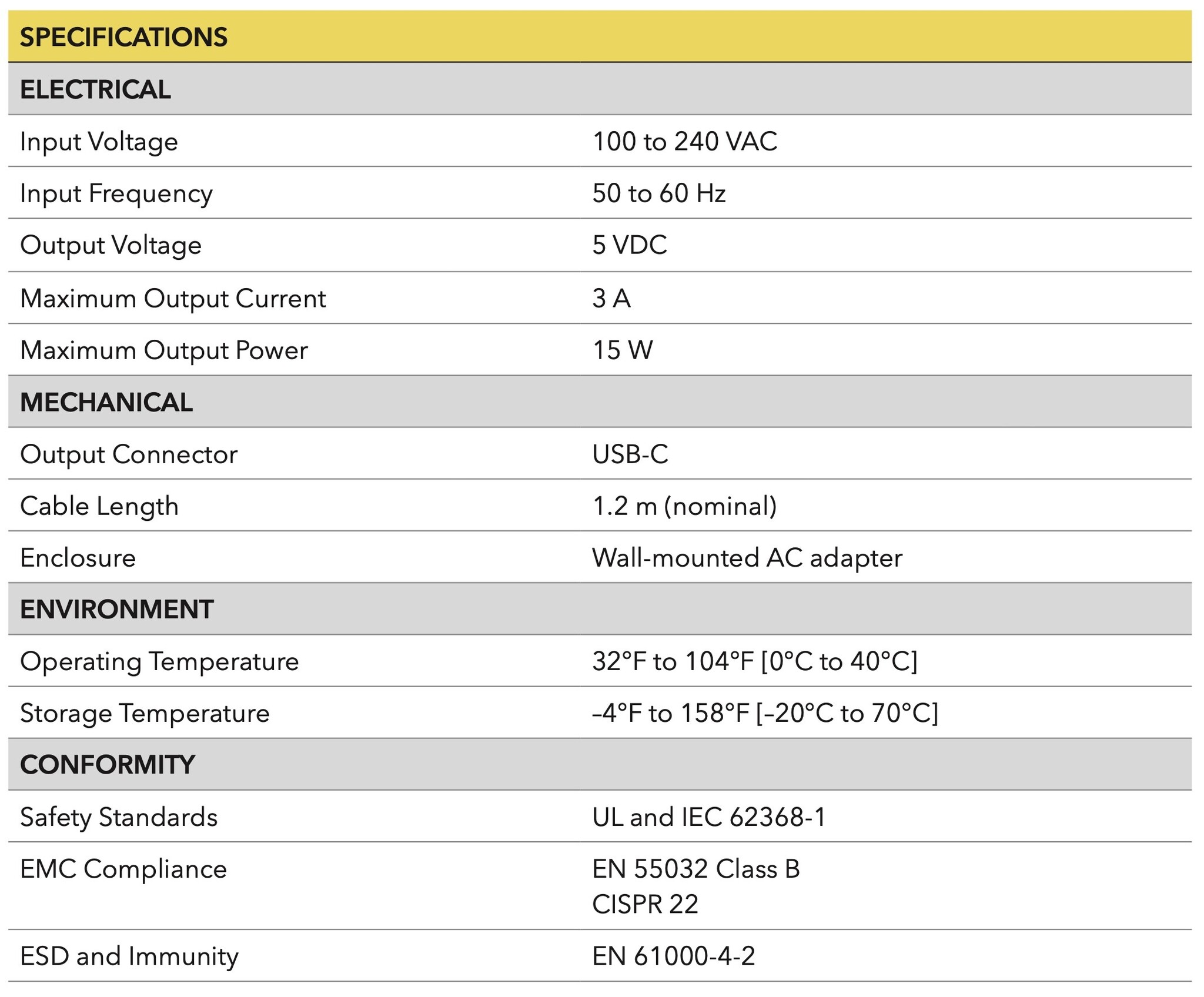Select the CONFORMITY section heading
The image size is (1204, 997).
pos(107,765)
